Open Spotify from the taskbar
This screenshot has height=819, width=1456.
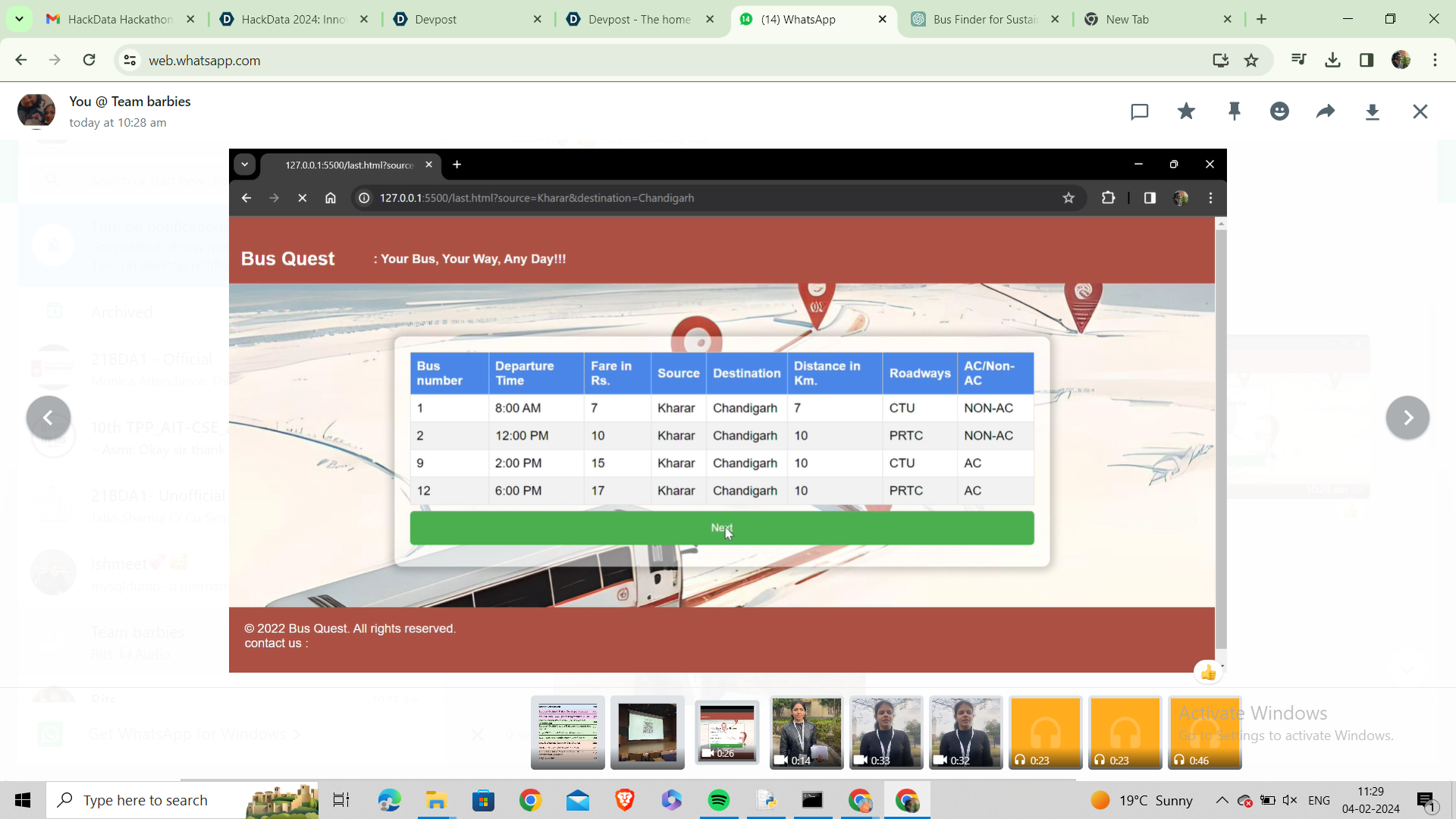718,800
